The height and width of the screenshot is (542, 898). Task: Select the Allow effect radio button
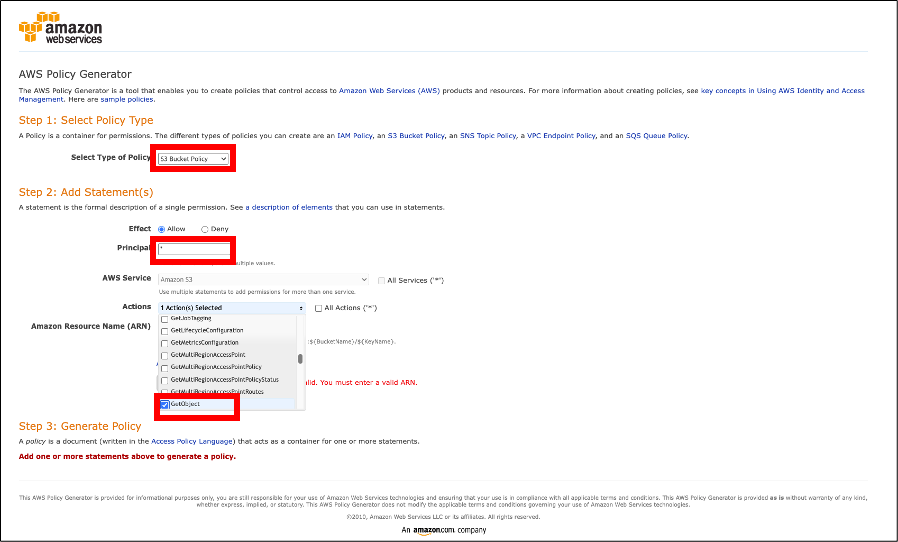coord(162,229)
